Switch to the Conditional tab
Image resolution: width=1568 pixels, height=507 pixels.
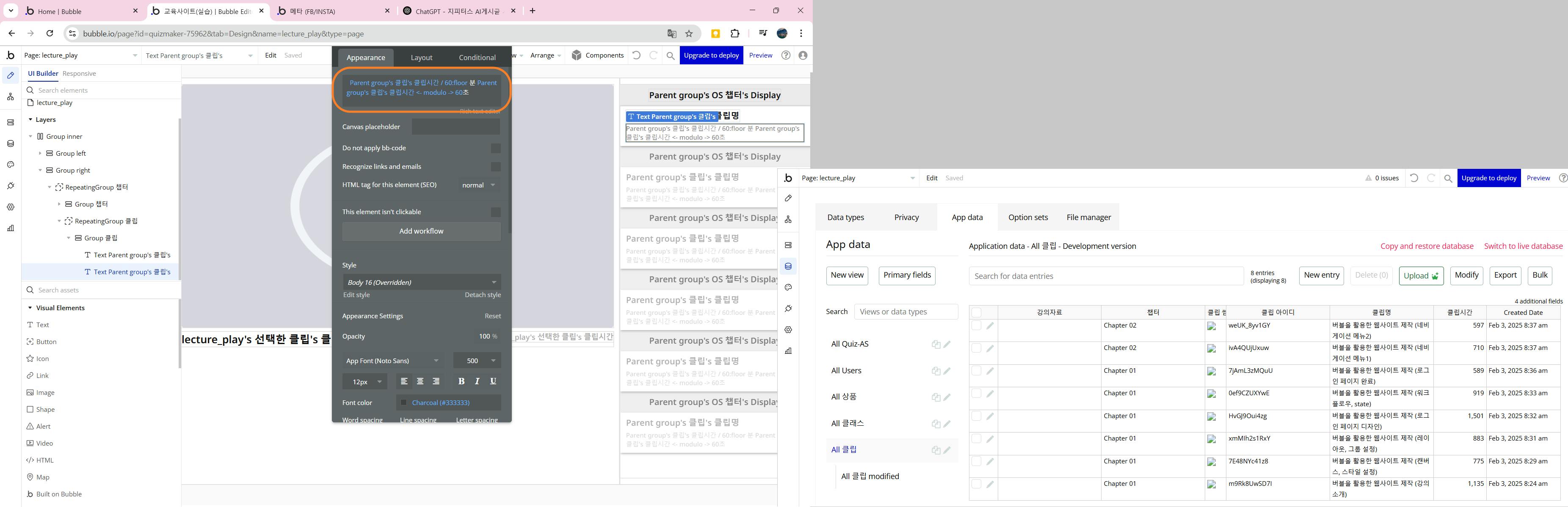tap(477, 58)
